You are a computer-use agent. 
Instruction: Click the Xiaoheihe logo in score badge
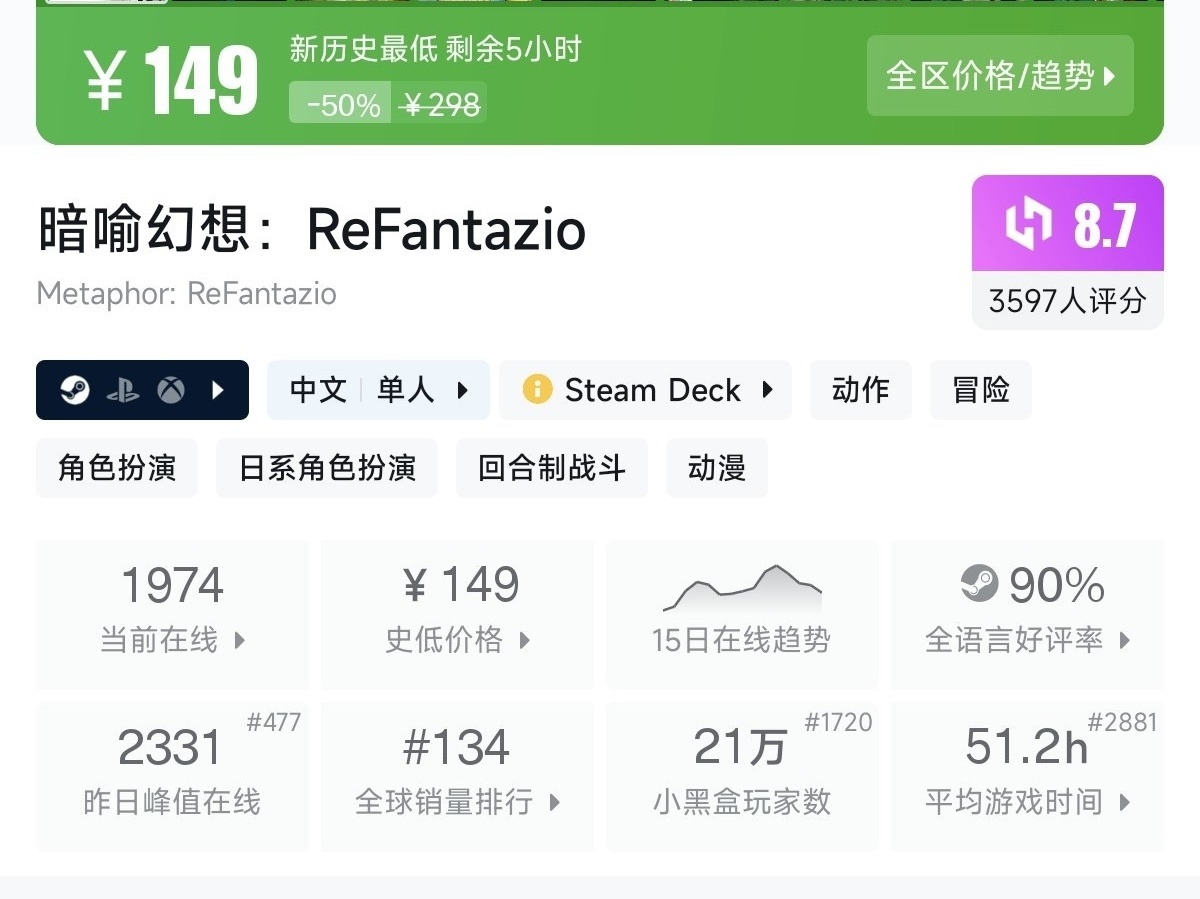(1028, 223)
